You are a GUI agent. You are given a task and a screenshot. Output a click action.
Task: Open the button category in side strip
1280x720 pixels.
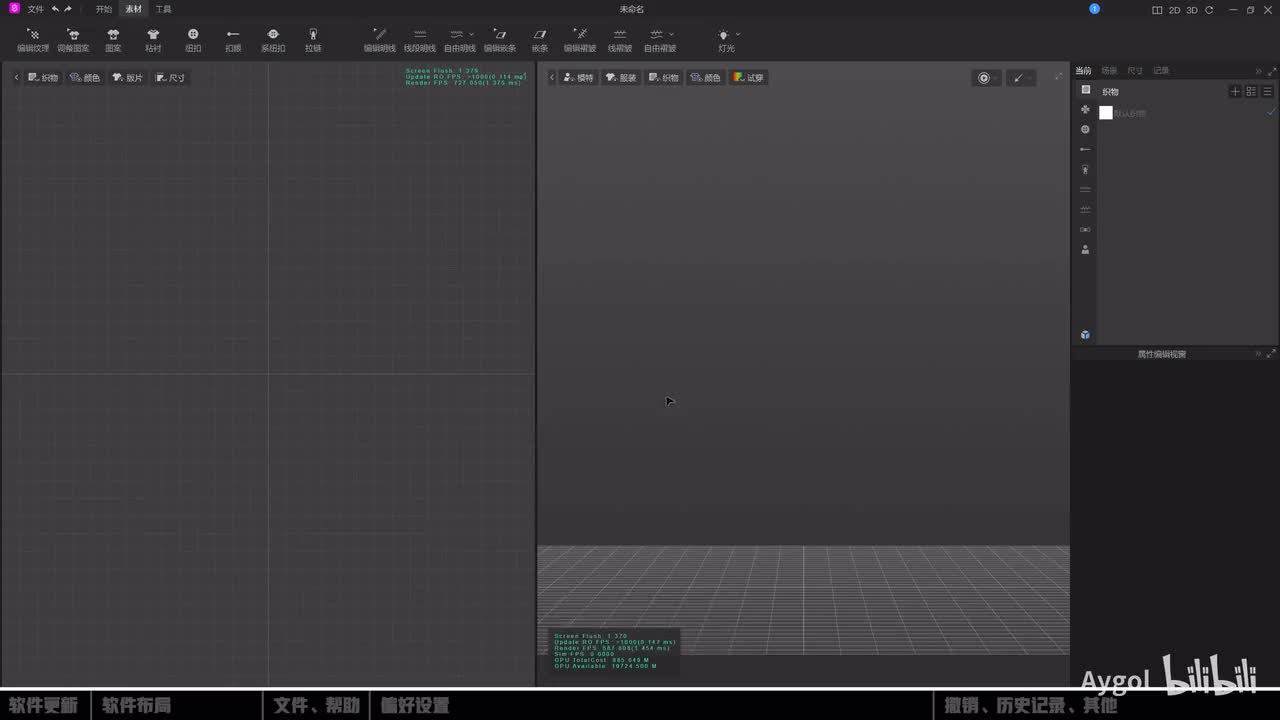click(x=1086, y=130)
